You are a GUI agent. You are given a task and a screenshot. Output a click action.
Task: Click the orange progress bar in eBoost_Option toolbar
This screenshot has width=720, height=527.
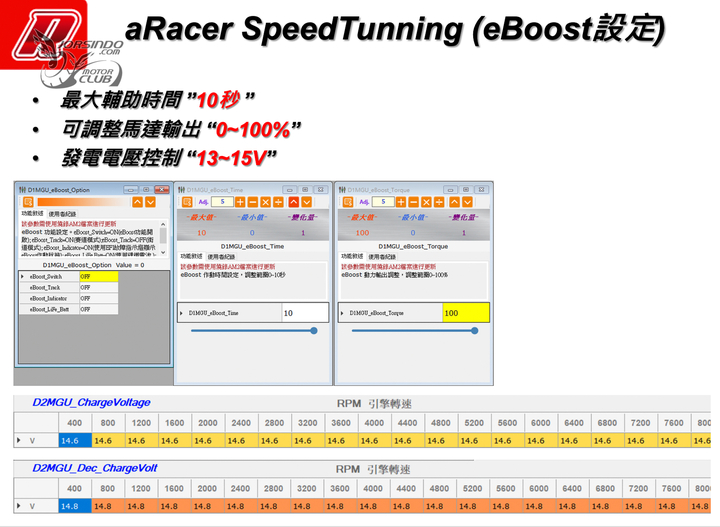pos(83,202)
